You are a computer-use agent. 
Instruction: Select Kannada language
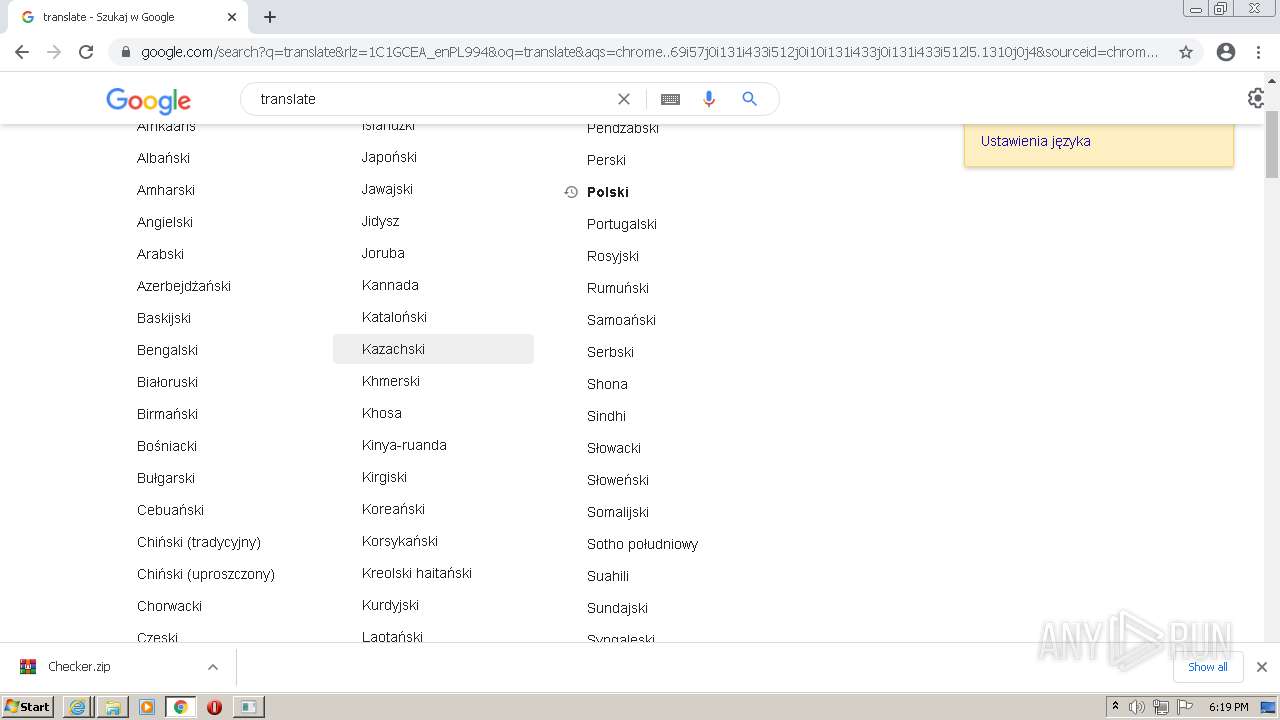pyautogui.click(x=390, y=285)
